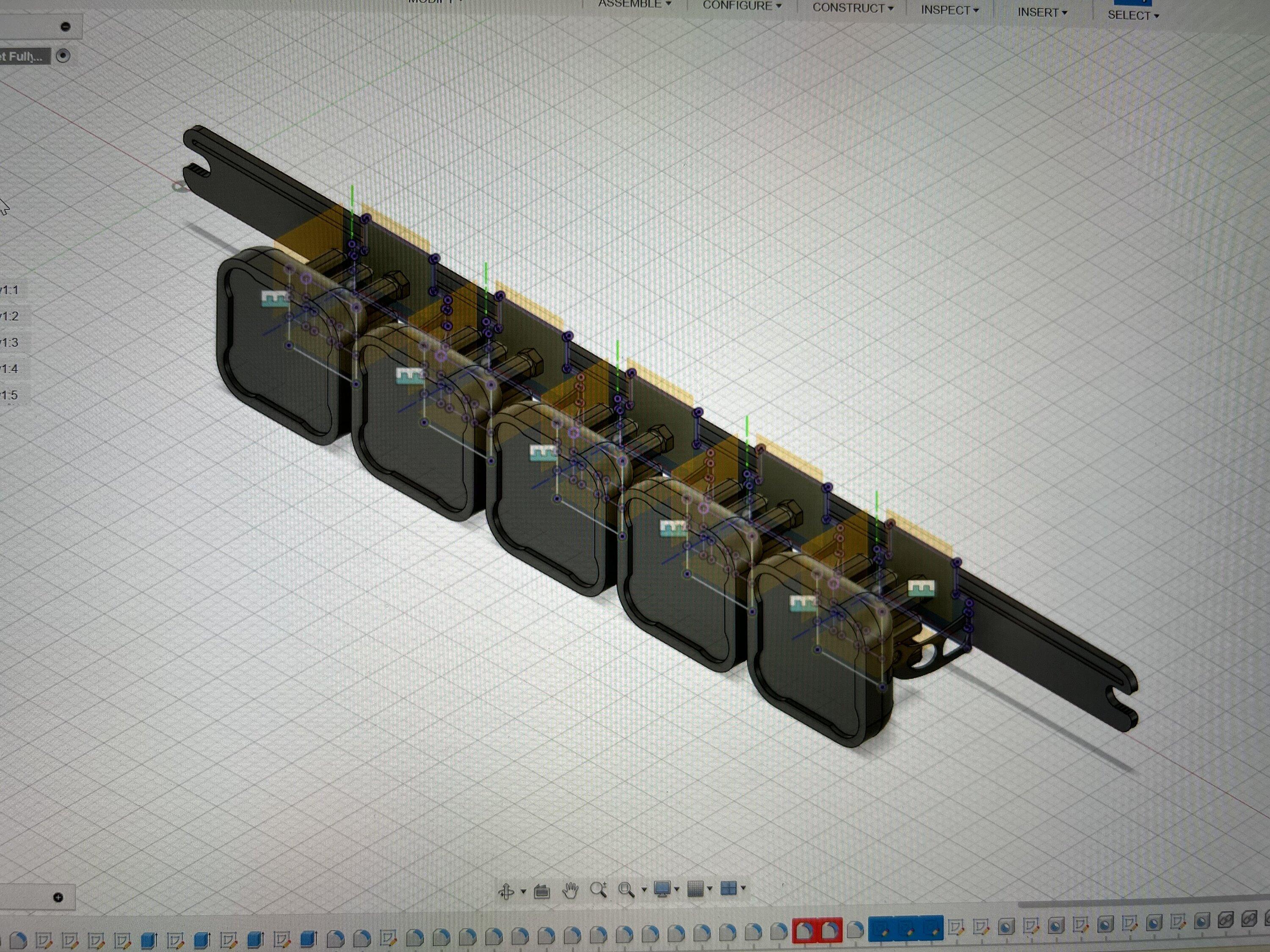Expand bottom-left panel with plus circle
The width and height of the screenshot is (1270, 952).
click(58, 897)
